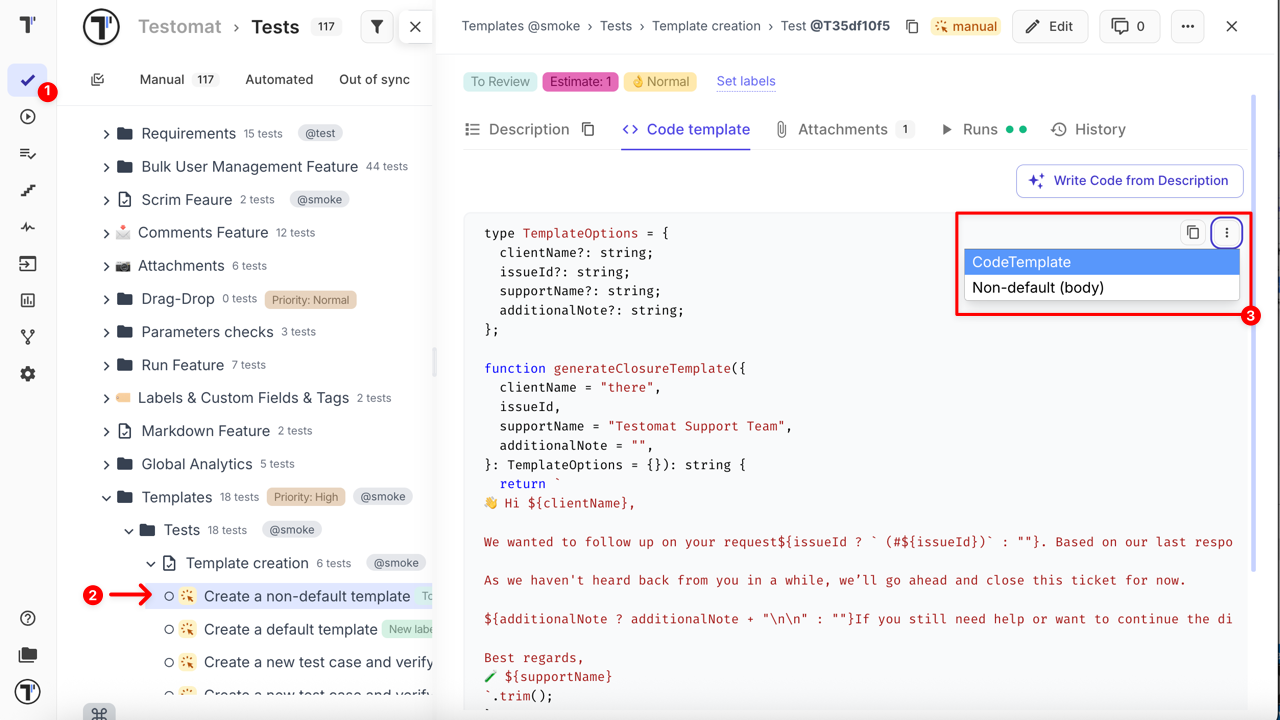Viewport: 1280px width, 720px height.
Task: Select the Runs play icon in sidebar
Action: [x=27, y=116]
